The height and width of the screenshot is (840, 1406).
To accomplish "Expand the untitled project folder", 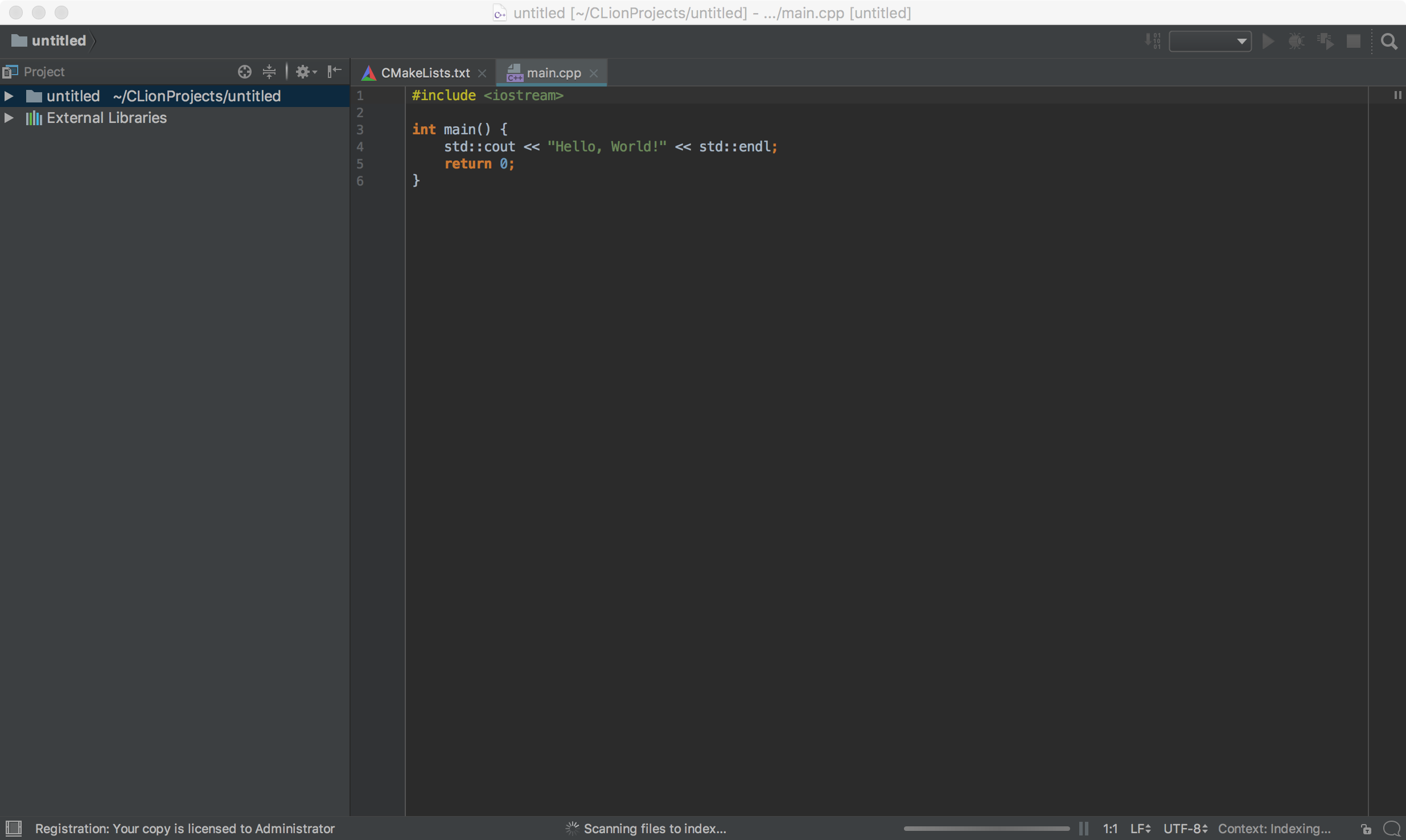I will (x=9, y=96).
